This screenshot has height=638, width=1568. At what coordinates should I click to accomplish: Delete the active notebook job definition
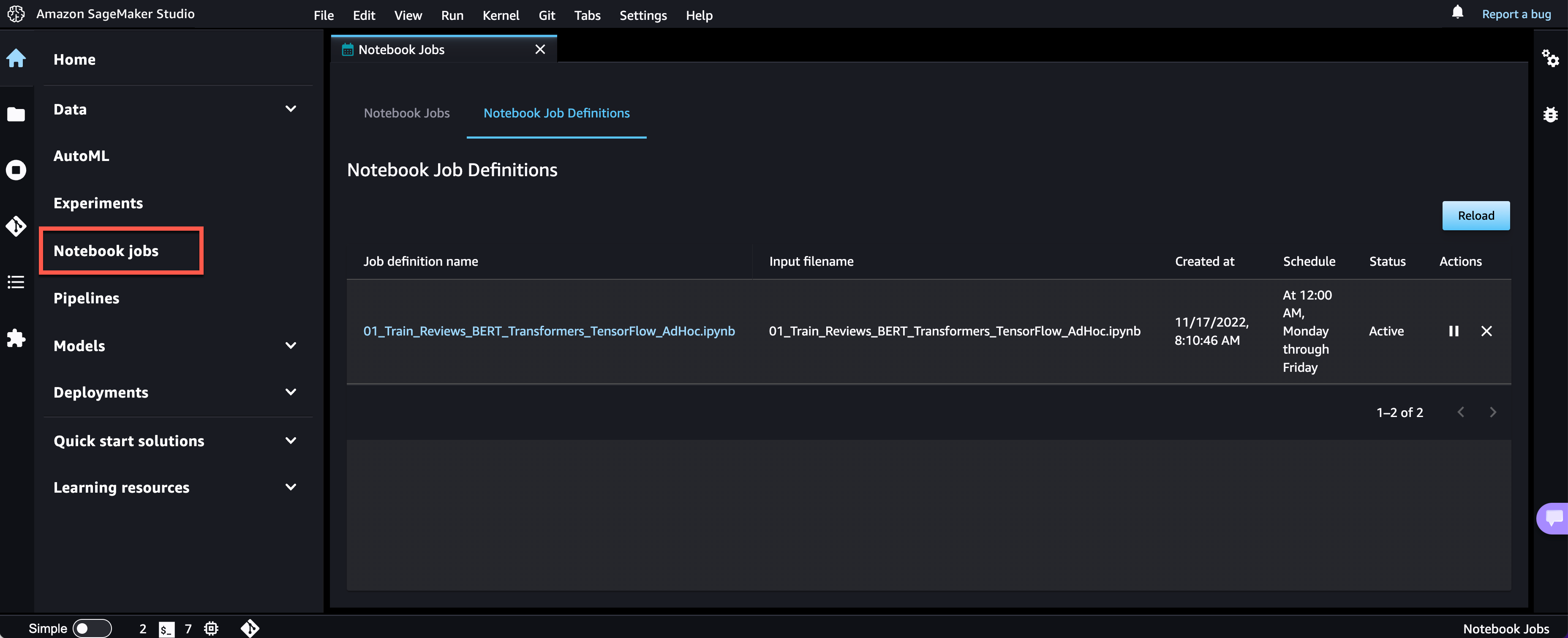point(1486,331)
